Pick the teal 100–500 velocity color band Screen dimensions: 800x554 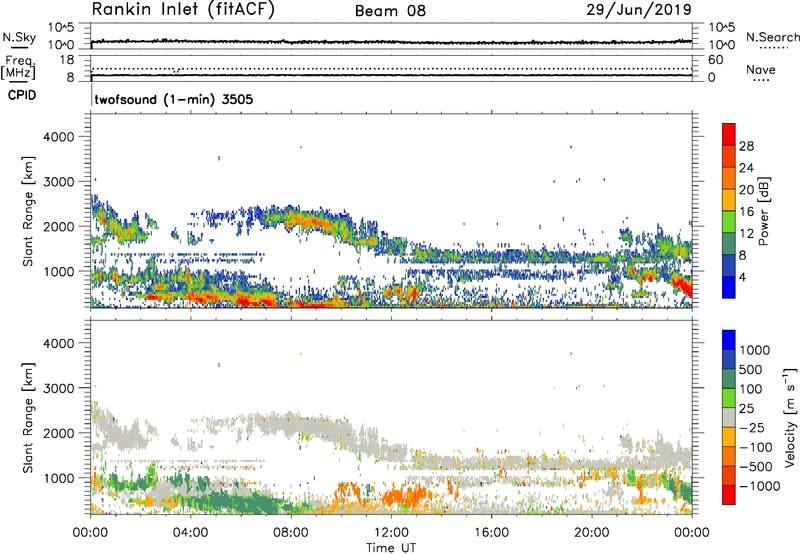click(729, 379)
